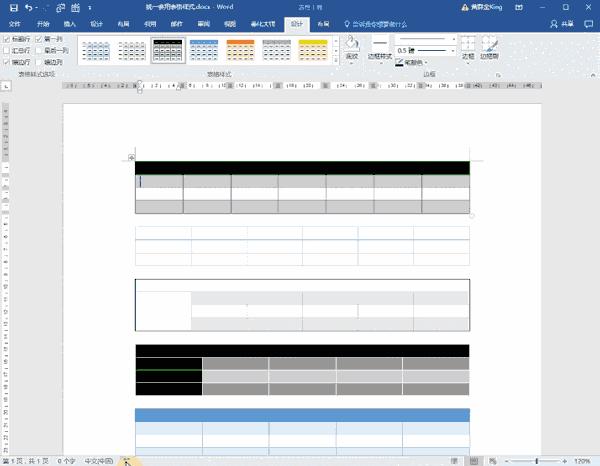This screenshot has width=600, height=466.
Task: Open the line style dropdown
Action: (x=454, y=39)
